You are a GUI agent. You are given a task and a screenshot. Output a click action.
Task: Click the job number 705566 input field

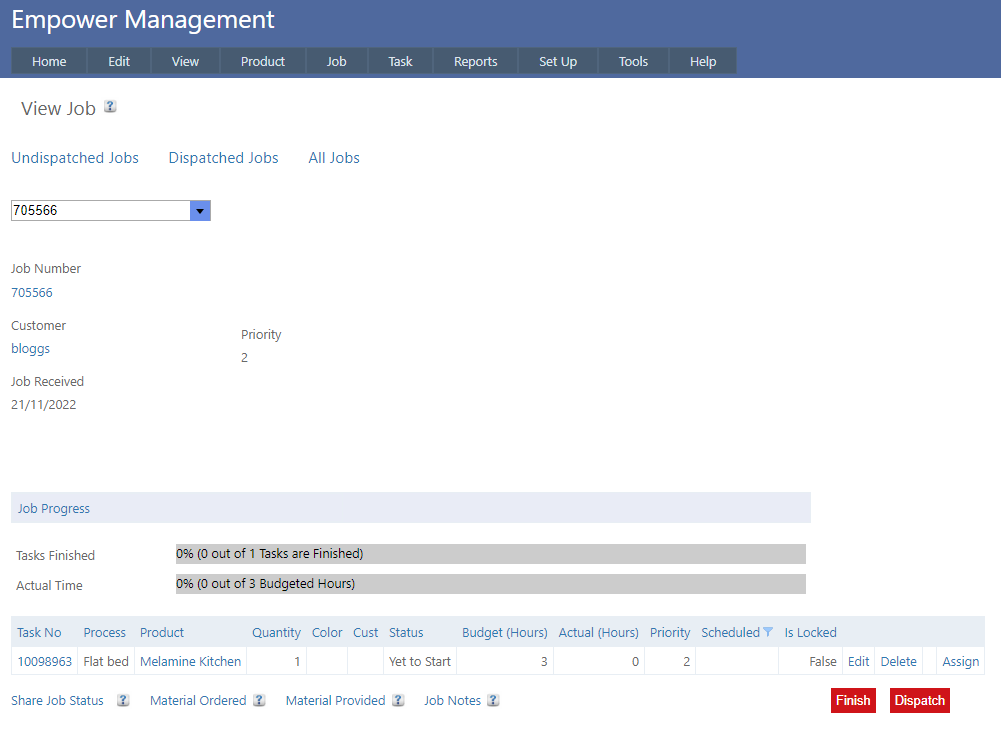pos(100,211)
